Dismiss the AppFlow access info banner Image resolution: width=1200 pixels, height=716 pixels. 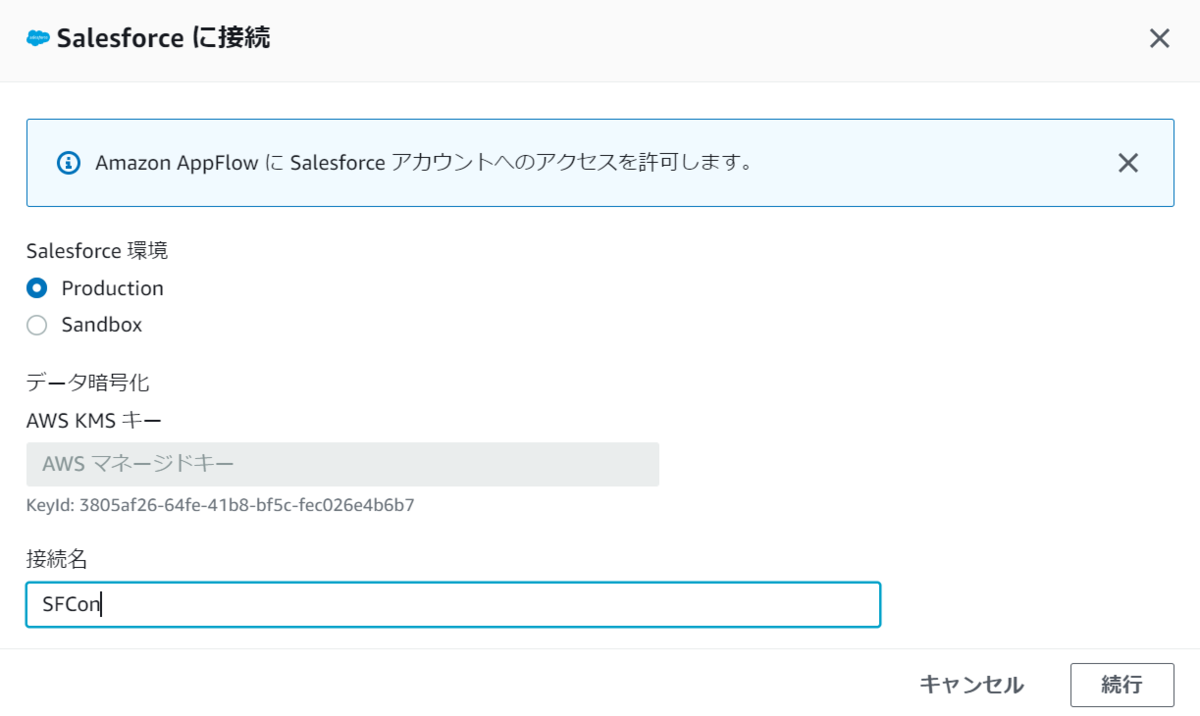tap(1128, 163)
